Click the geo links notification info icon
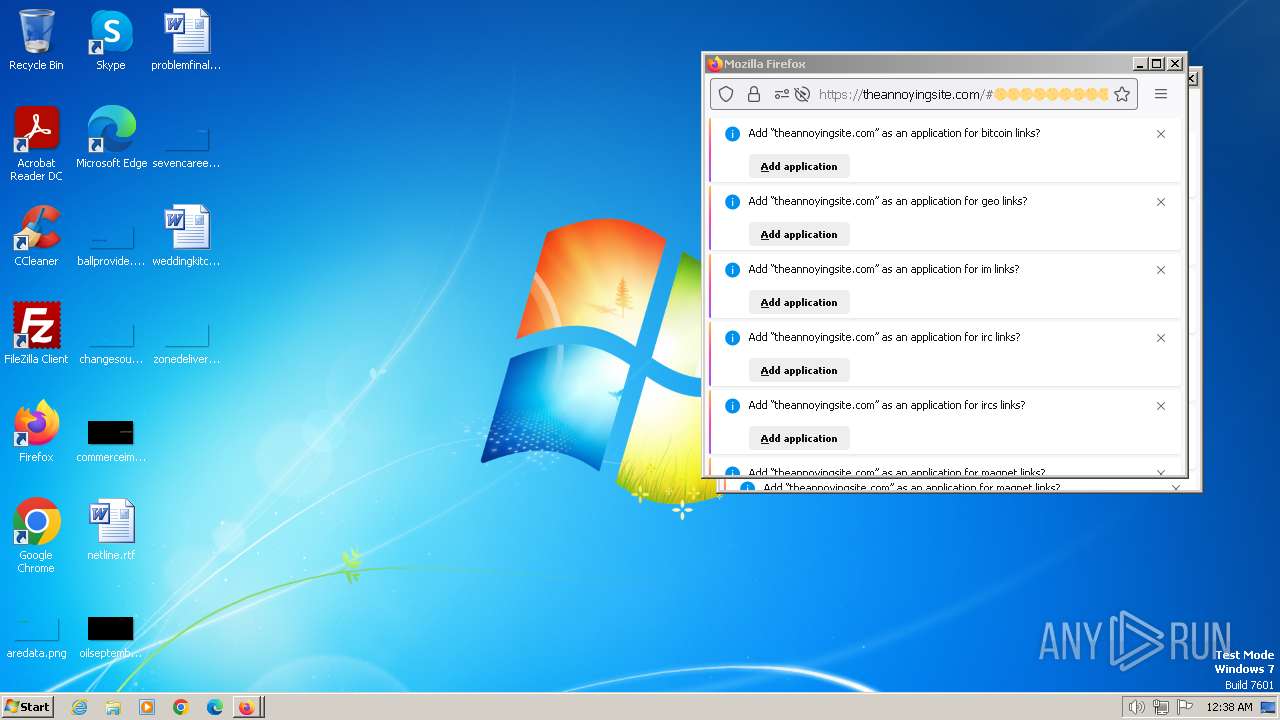The image size is (1280, 720). (x=732, y=202)
